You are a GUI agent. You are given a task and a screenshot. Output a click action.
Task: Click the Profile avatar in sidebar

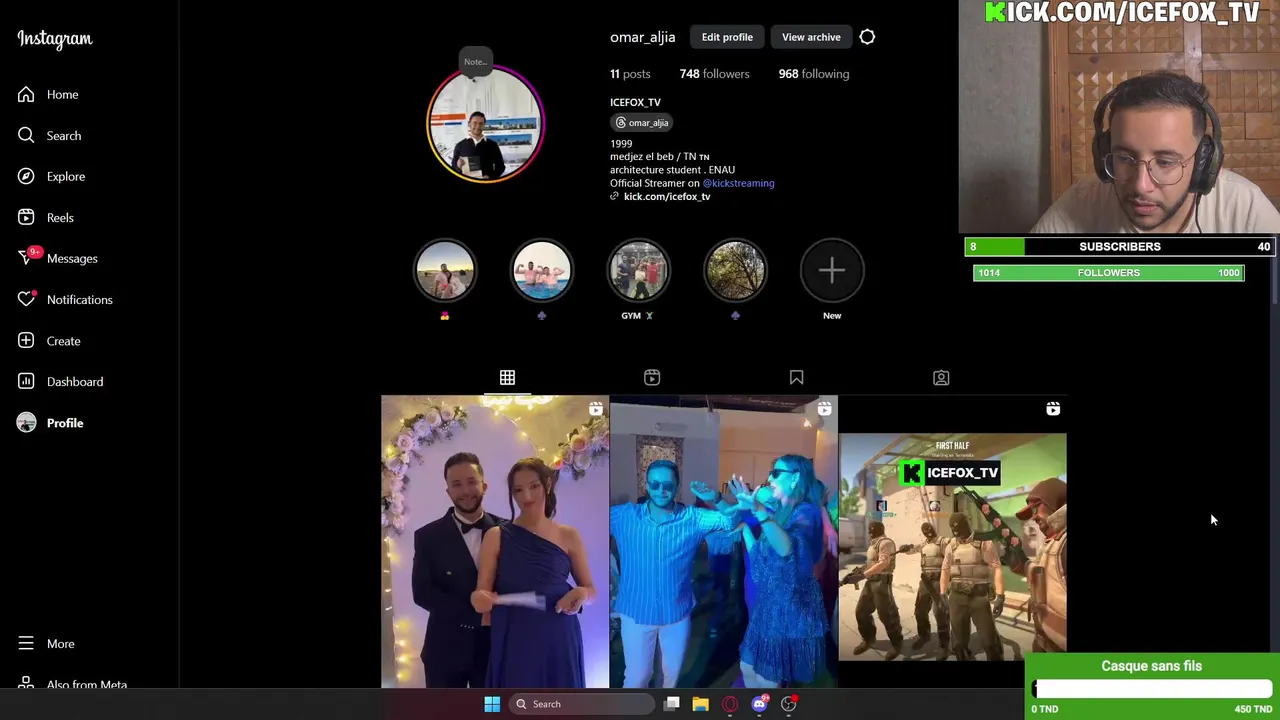coord(26,422)
